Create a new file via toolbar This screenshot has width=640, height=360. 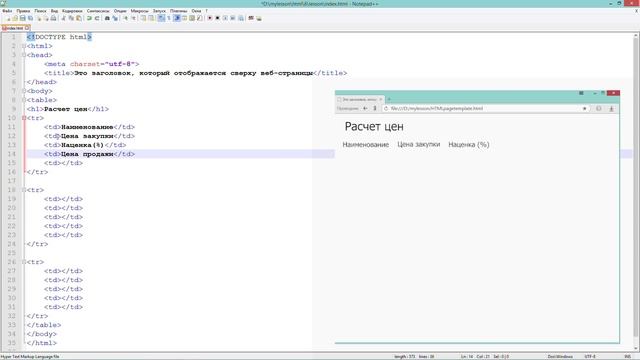click(x=8, y=18)
